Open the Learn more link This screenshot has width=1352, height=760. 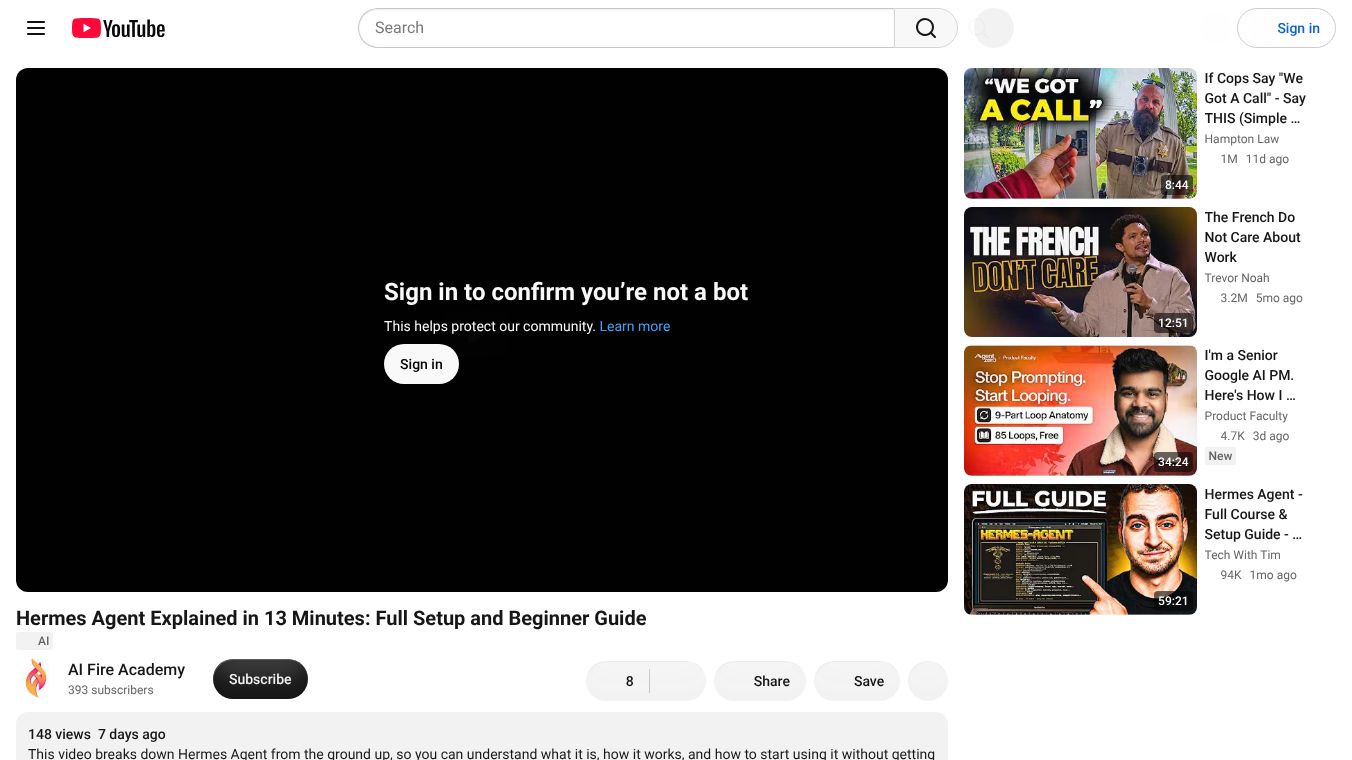[635, 326]
